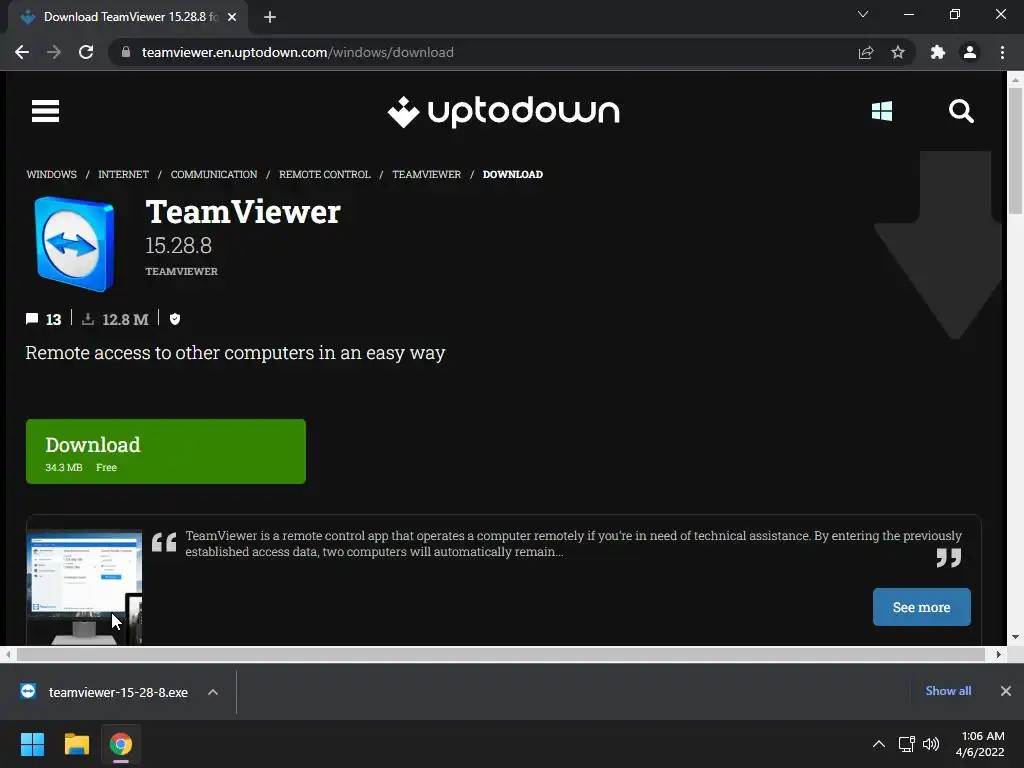Viewport: 1024px width, 768px height.
Task: Click the TeamViewer app icon
Action: [74, 244]
